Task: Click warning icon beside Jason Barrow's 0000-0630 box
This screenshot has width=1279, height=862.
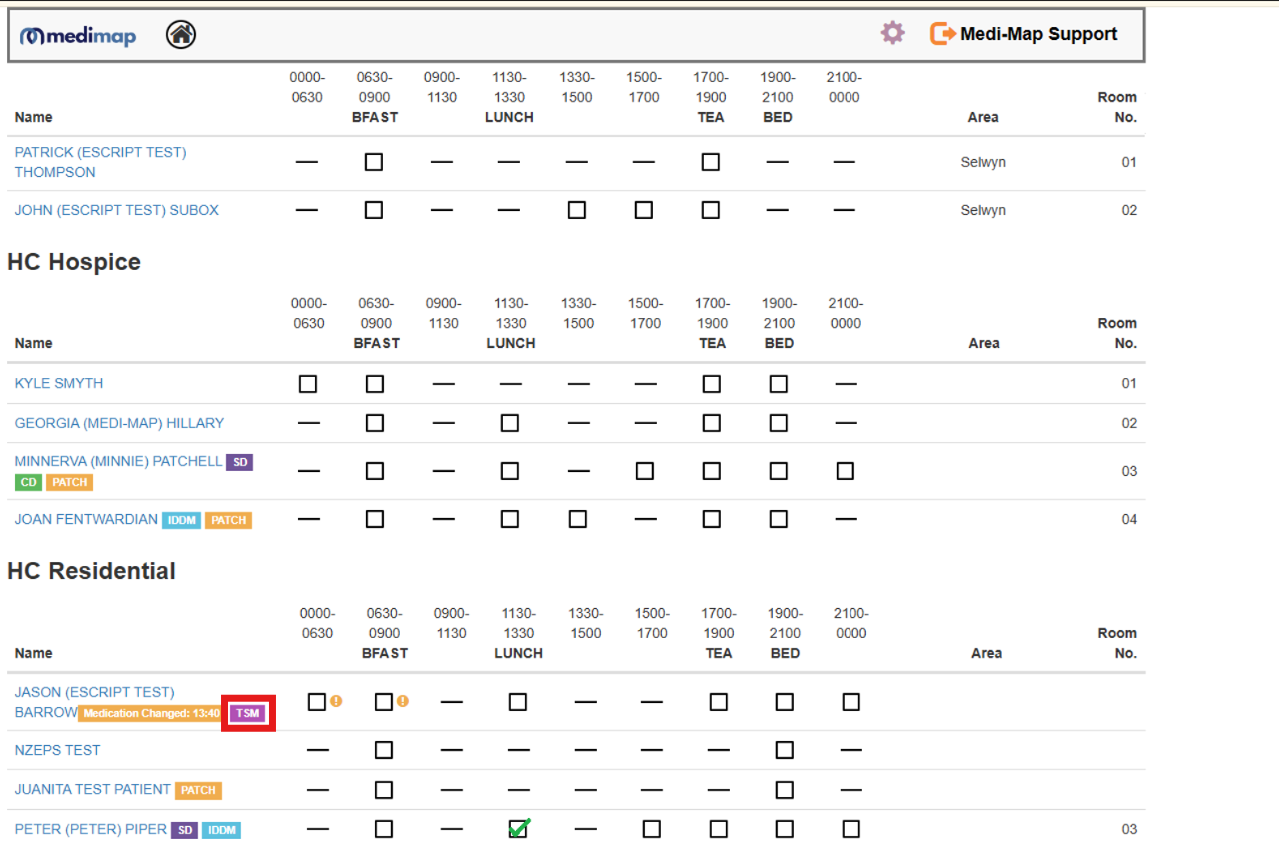Action: tap(336, 701)
